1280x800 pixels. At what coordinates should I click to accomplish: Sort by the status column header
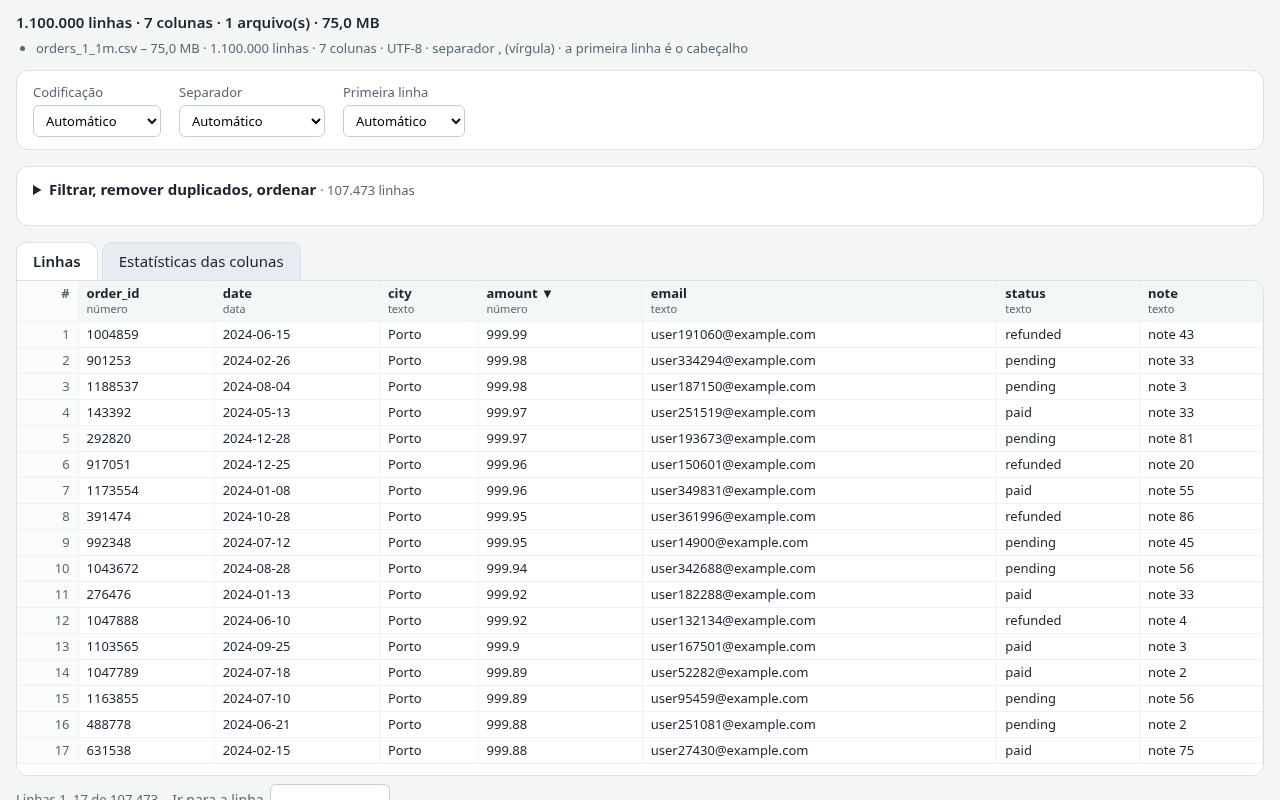1068,301
